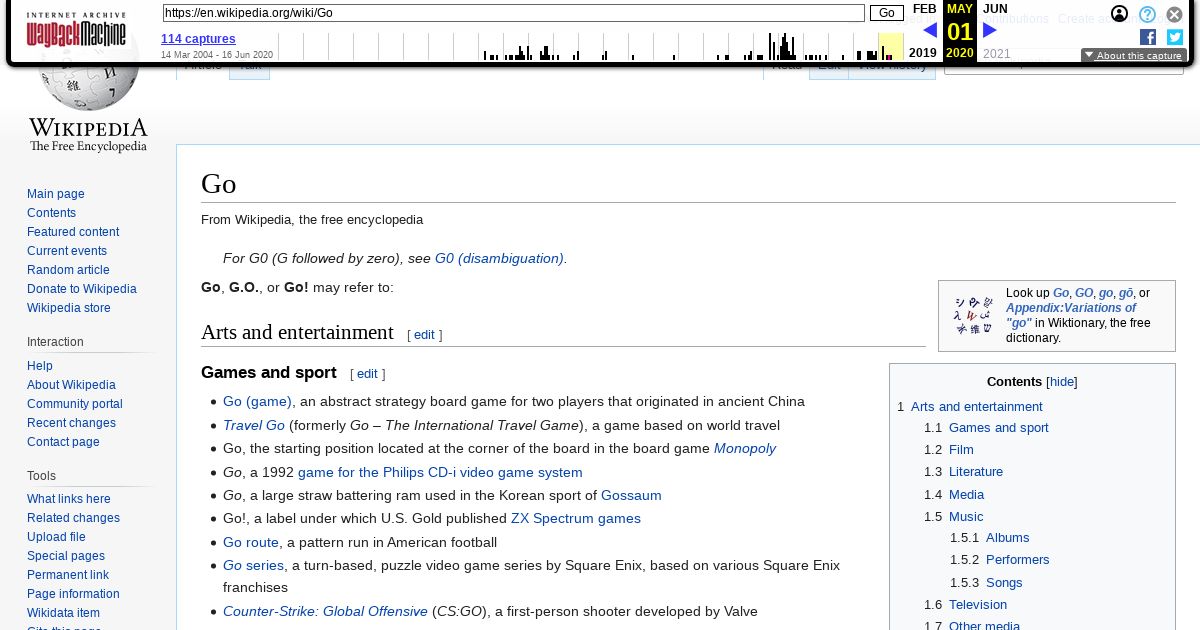This screenshot has height=630, width=1200.
Task: Edit the Arts and entertainment section
Action: 424,335
